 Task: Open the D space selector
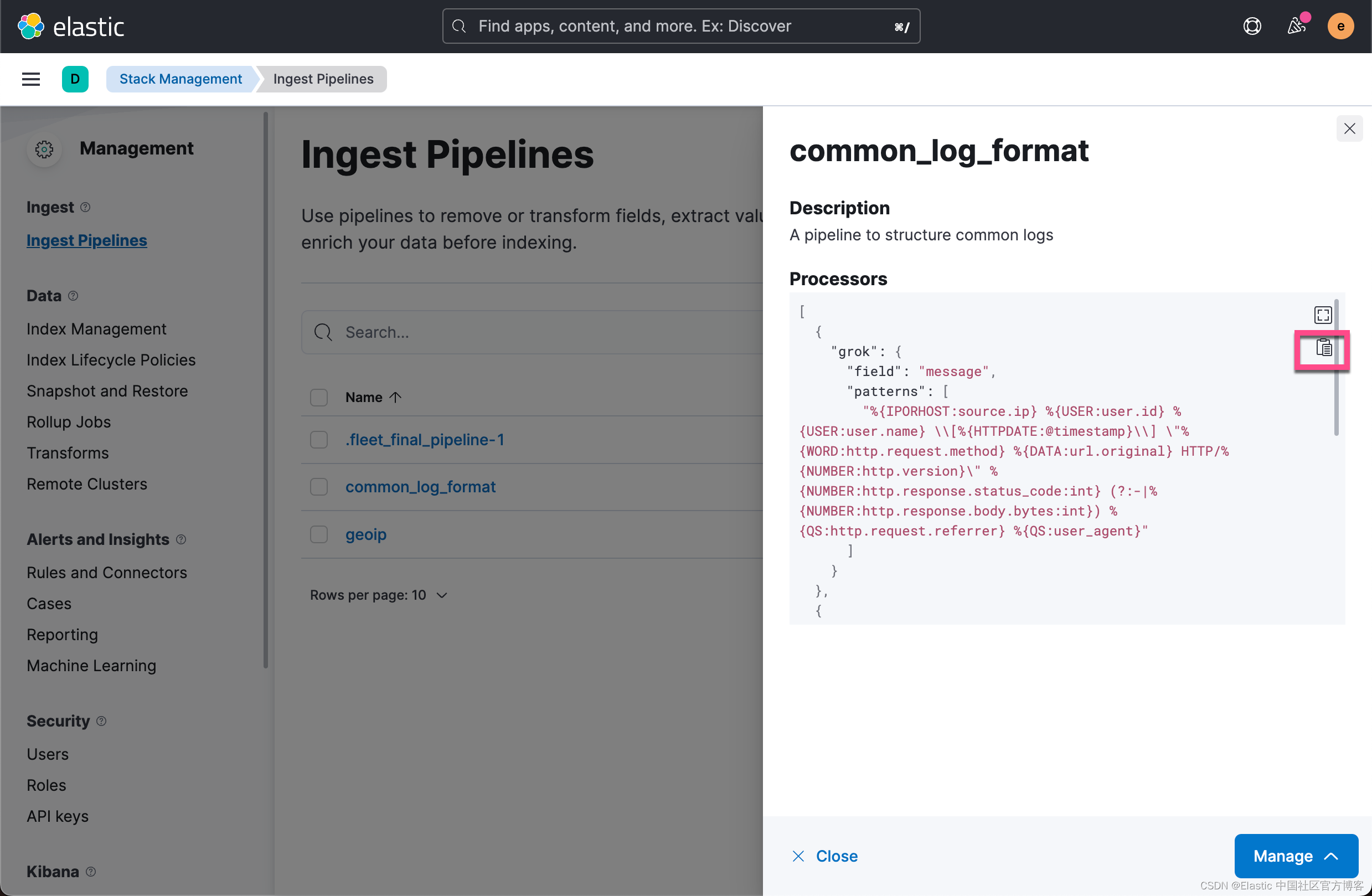tap(75, 79)
